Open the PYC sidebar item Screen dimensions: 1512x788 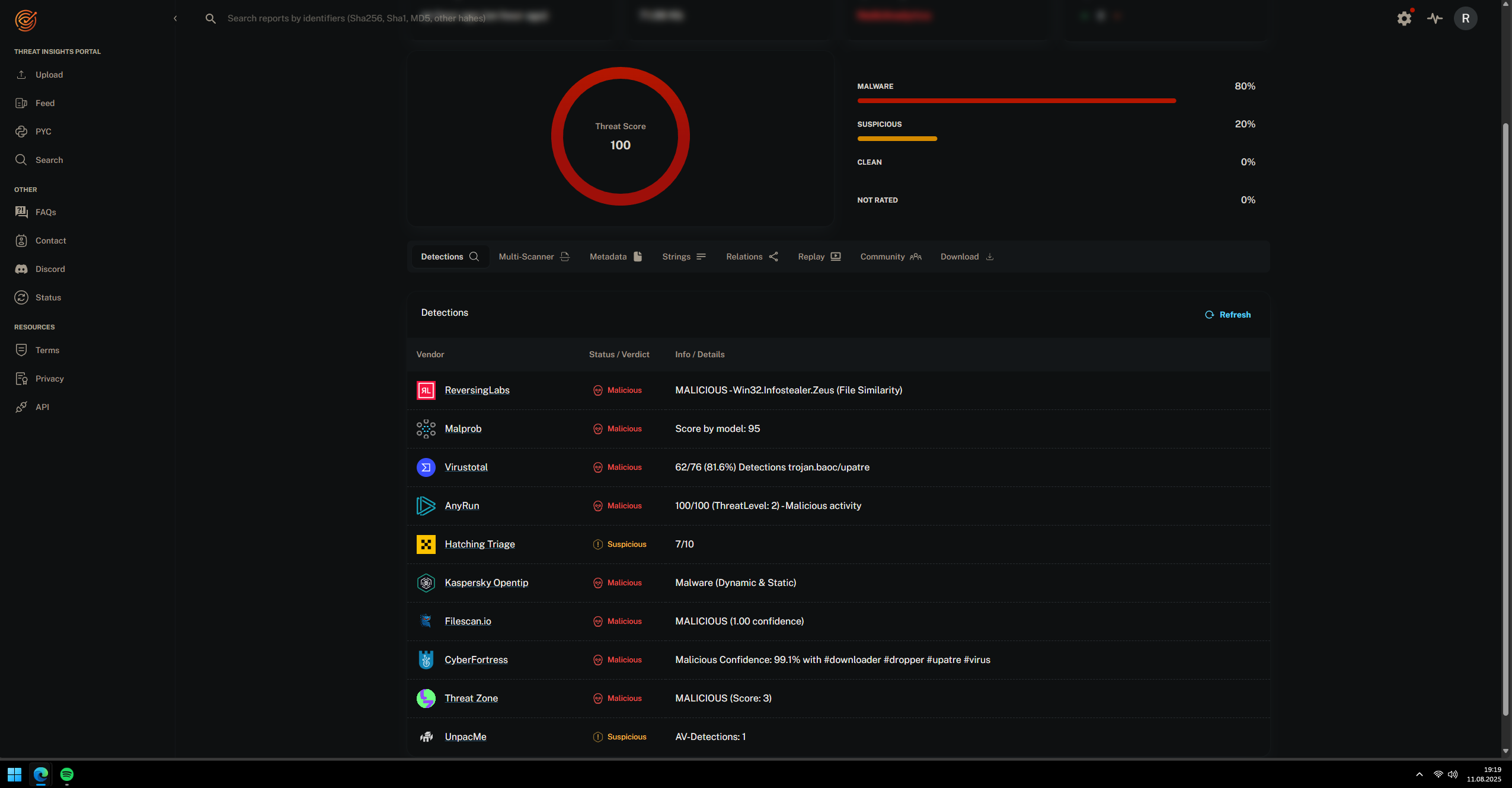(43, 132)
